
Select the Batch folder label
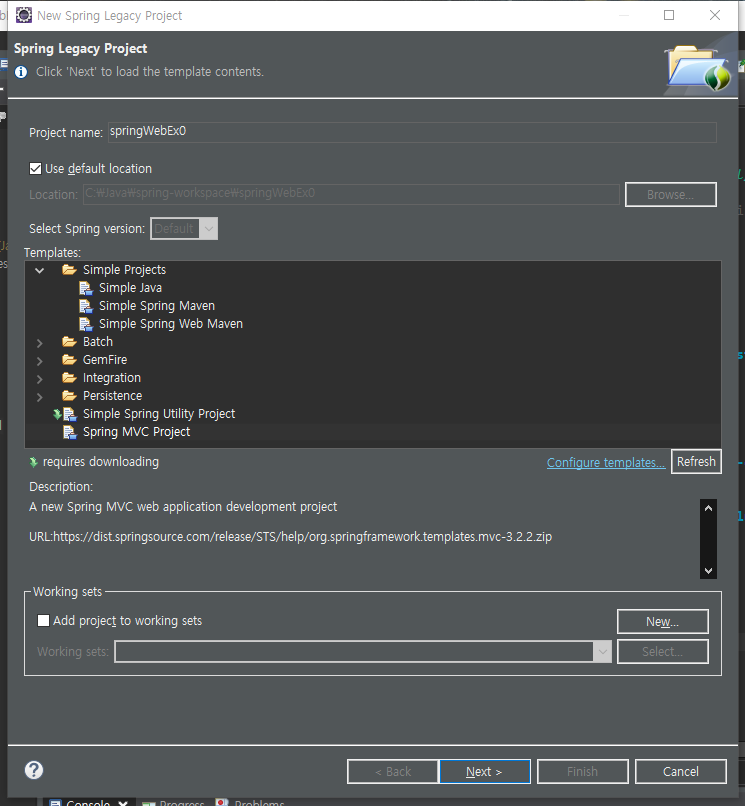point(98,342)
